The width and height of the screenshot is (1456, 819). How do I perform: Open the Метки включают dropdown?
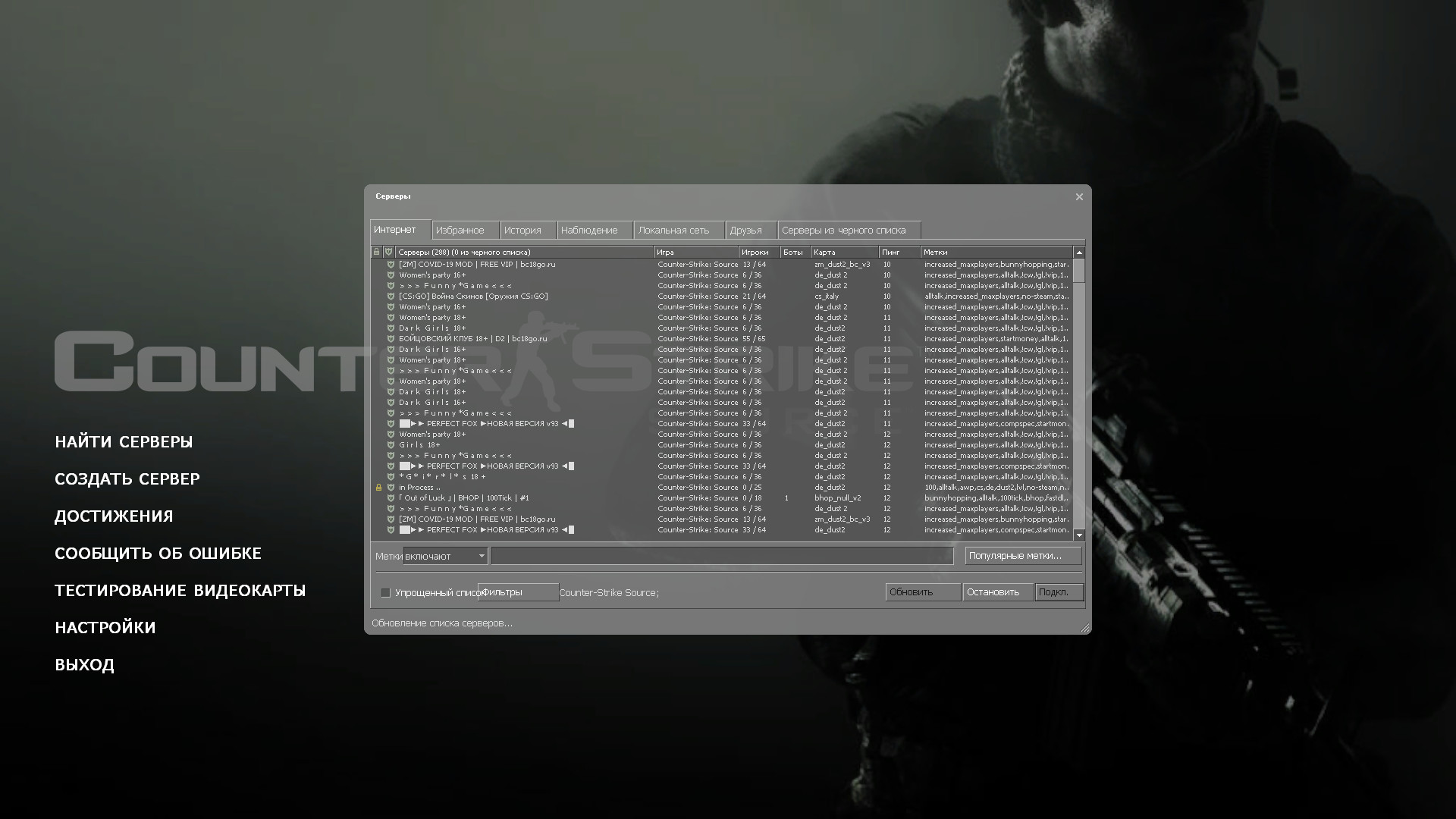[445, 556]
